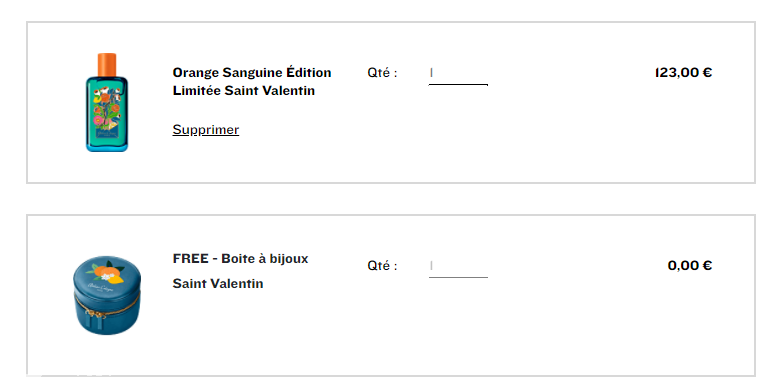Image resolution: width=780 pixels, height=390 pixels.
Task: Click the gold zipper on the jewelry box
Action: pos(107,306)
